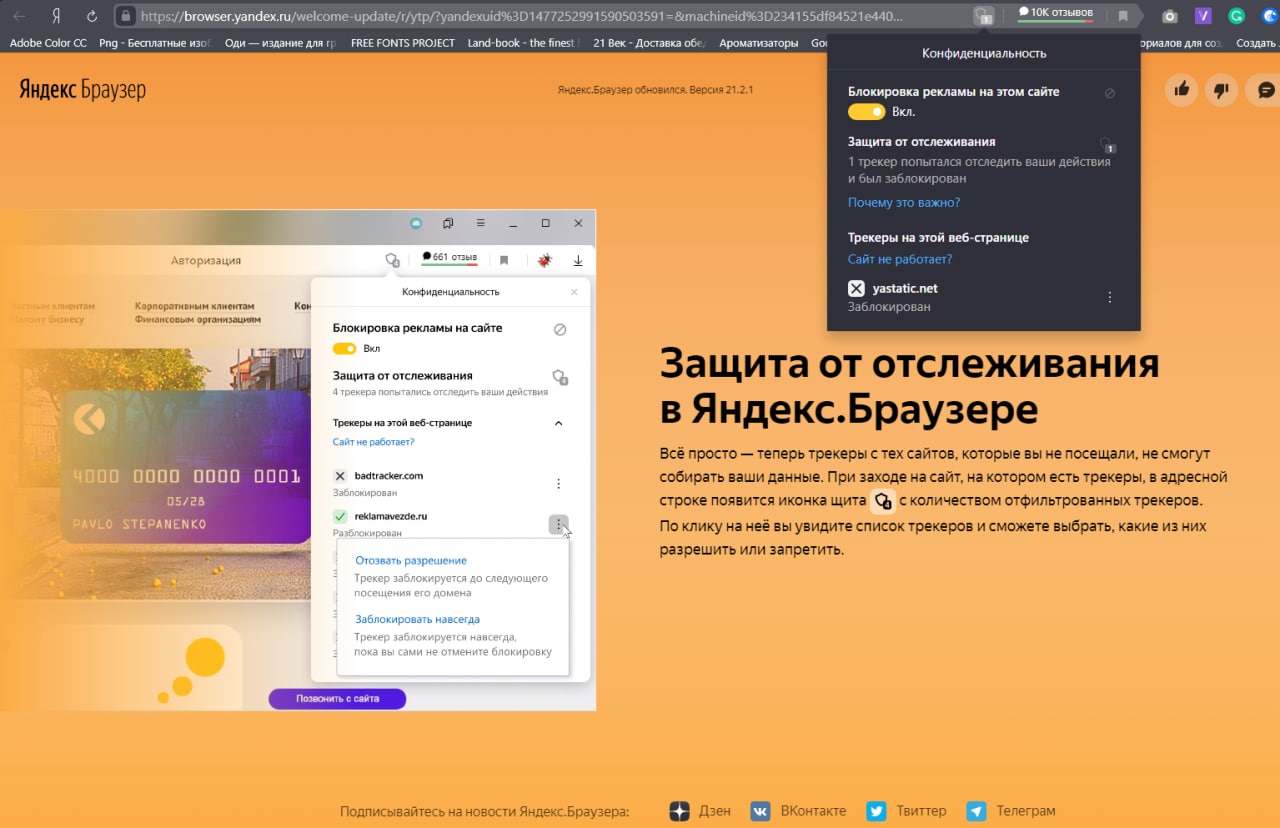Reload the page with refresh icon
1280x828 pixels.
coord(92,16)
